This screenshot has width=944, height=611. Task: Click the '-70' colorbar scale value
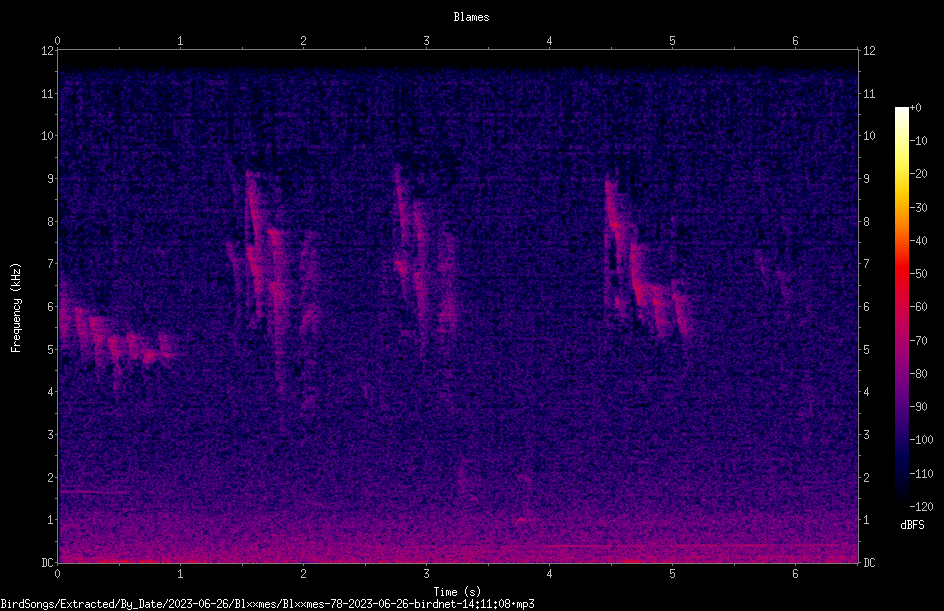(x=918, y=341)
